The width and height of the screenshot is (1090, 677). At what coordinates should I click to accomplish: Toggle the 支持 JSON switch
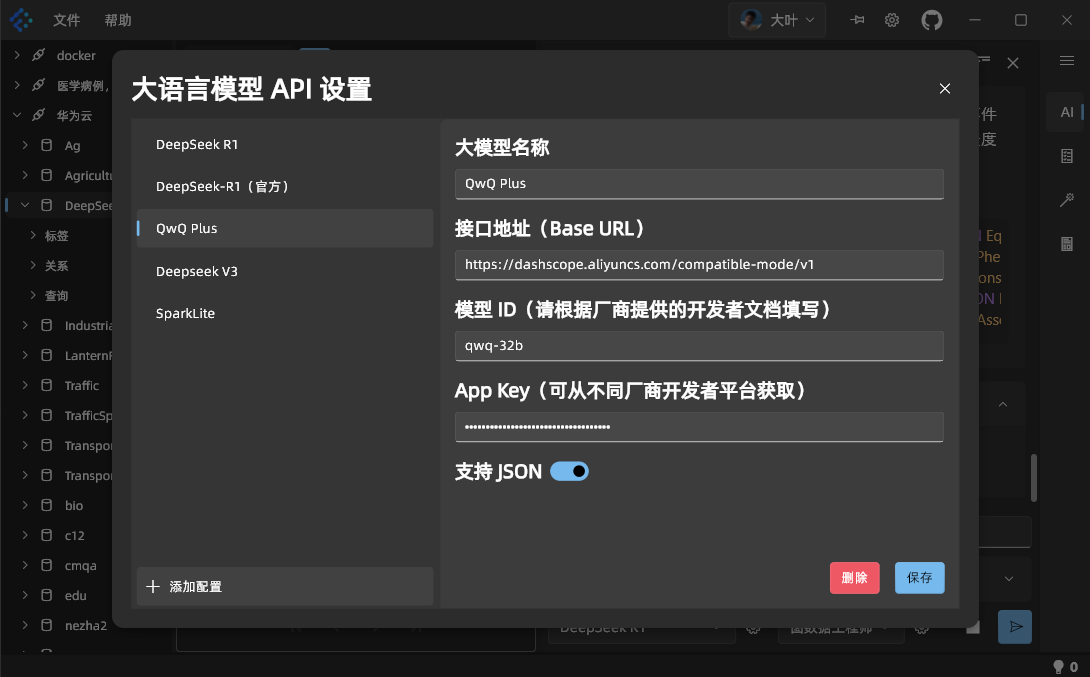[x=570, y=471]
